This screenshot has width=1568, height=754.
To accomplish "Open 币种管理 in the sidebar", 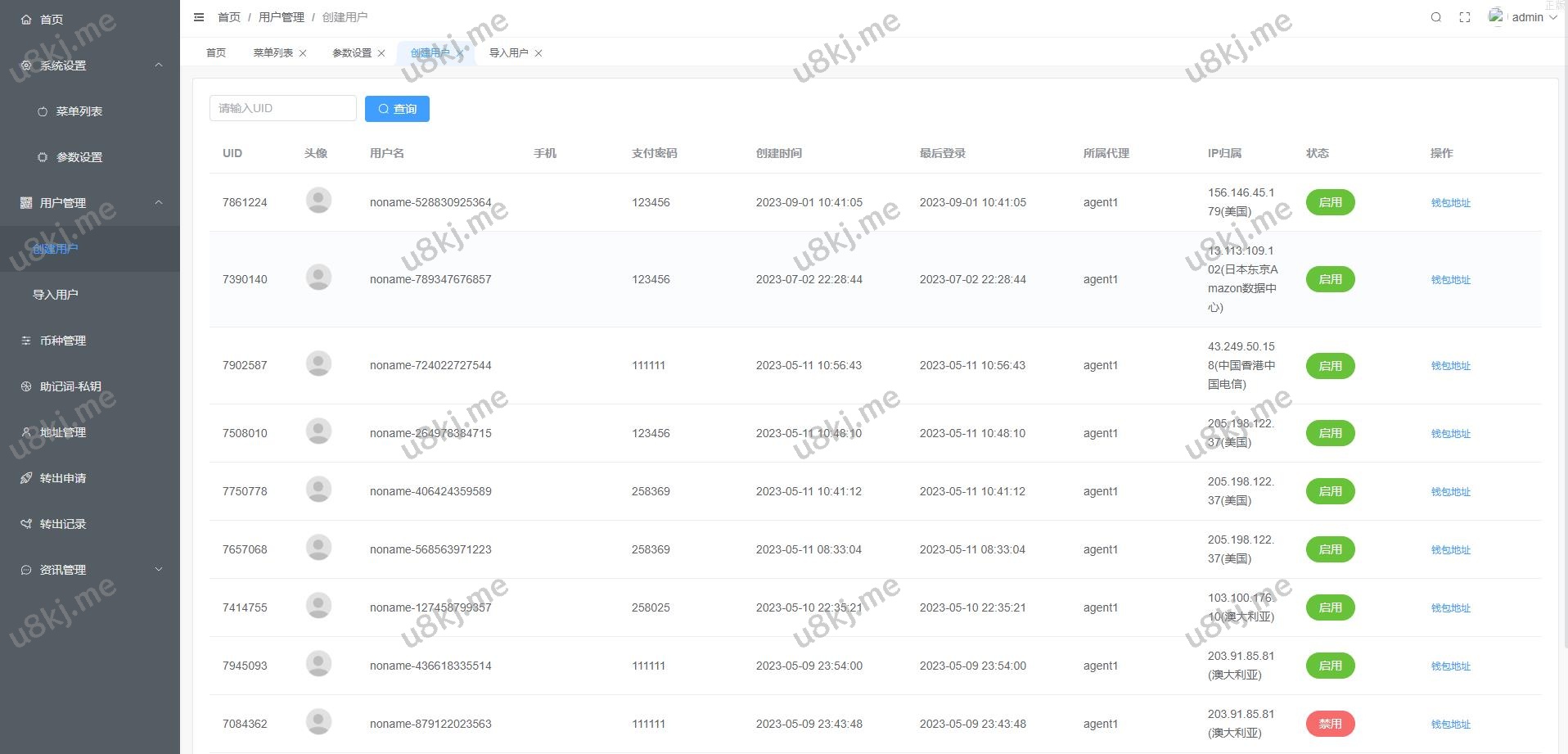I will point(63,341).
